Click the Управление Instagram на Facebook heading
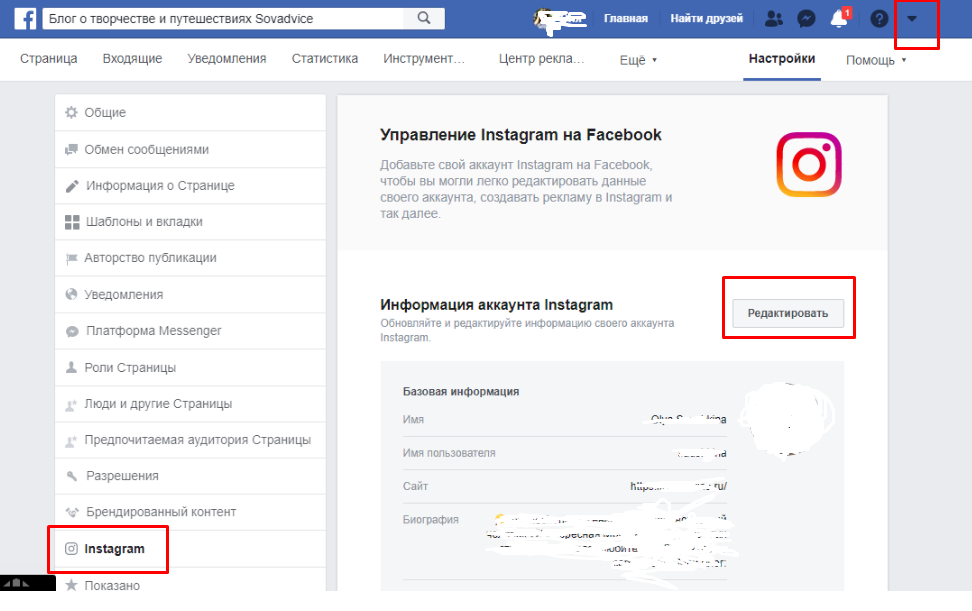The image size is (972, 611). [521, 135]
